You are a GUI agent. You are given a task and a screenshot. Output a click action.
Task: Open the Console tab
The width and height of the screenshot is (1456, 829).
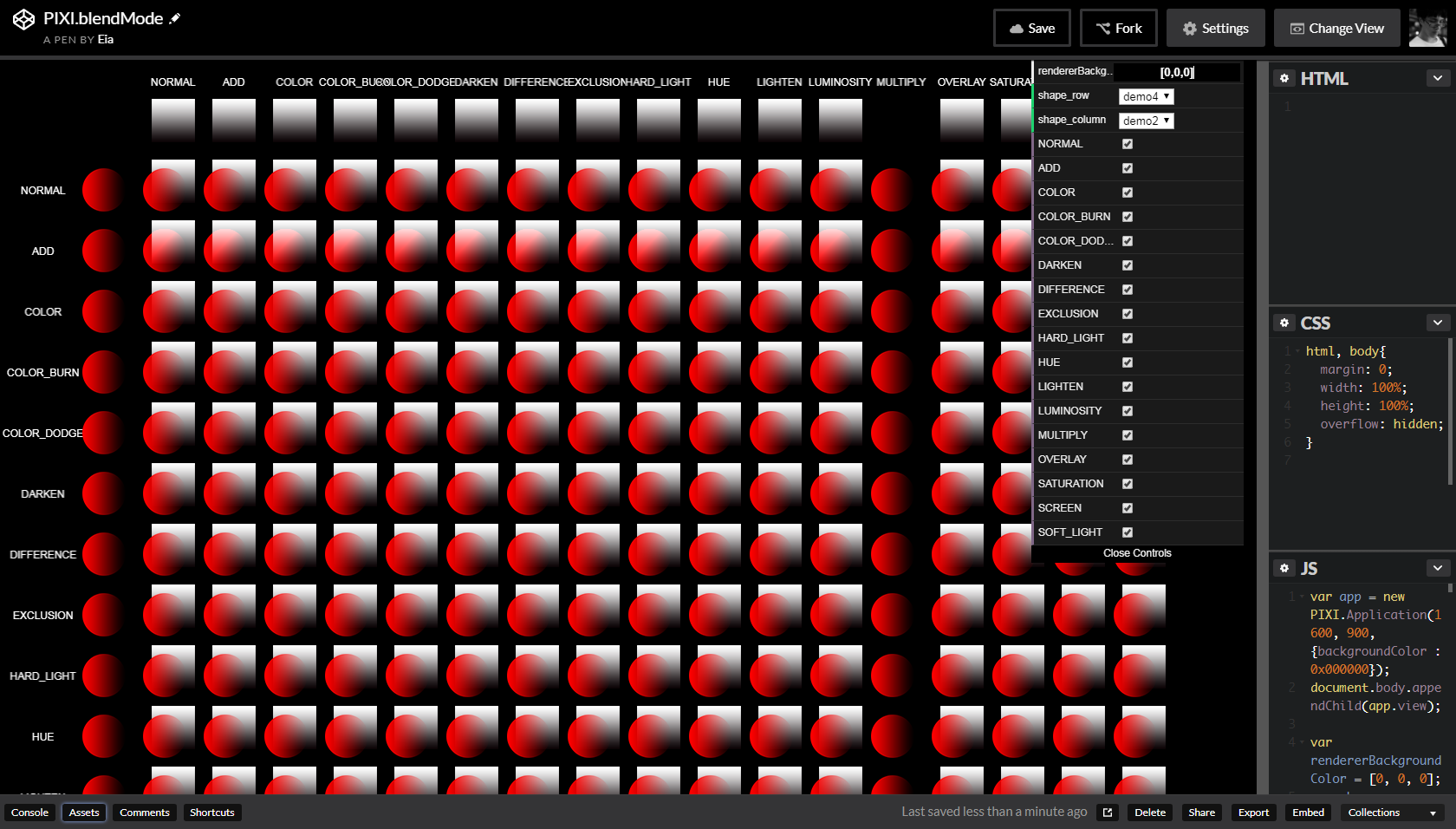coord(29,813)
